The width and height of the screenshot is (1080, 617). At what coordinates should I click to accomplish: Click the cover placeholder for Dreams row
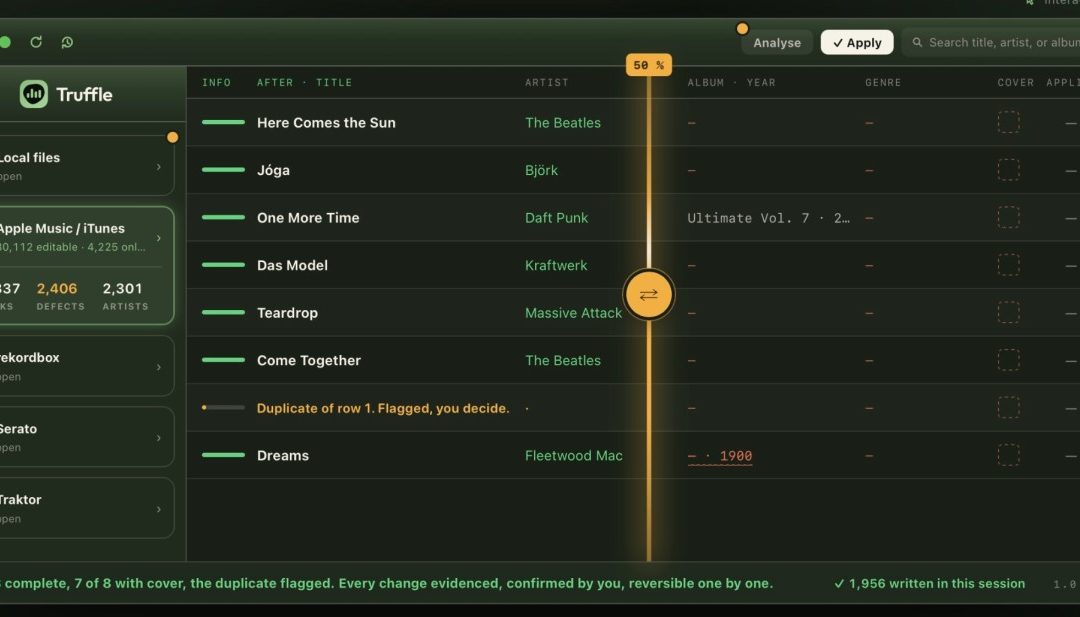[x=1008, y=455]
